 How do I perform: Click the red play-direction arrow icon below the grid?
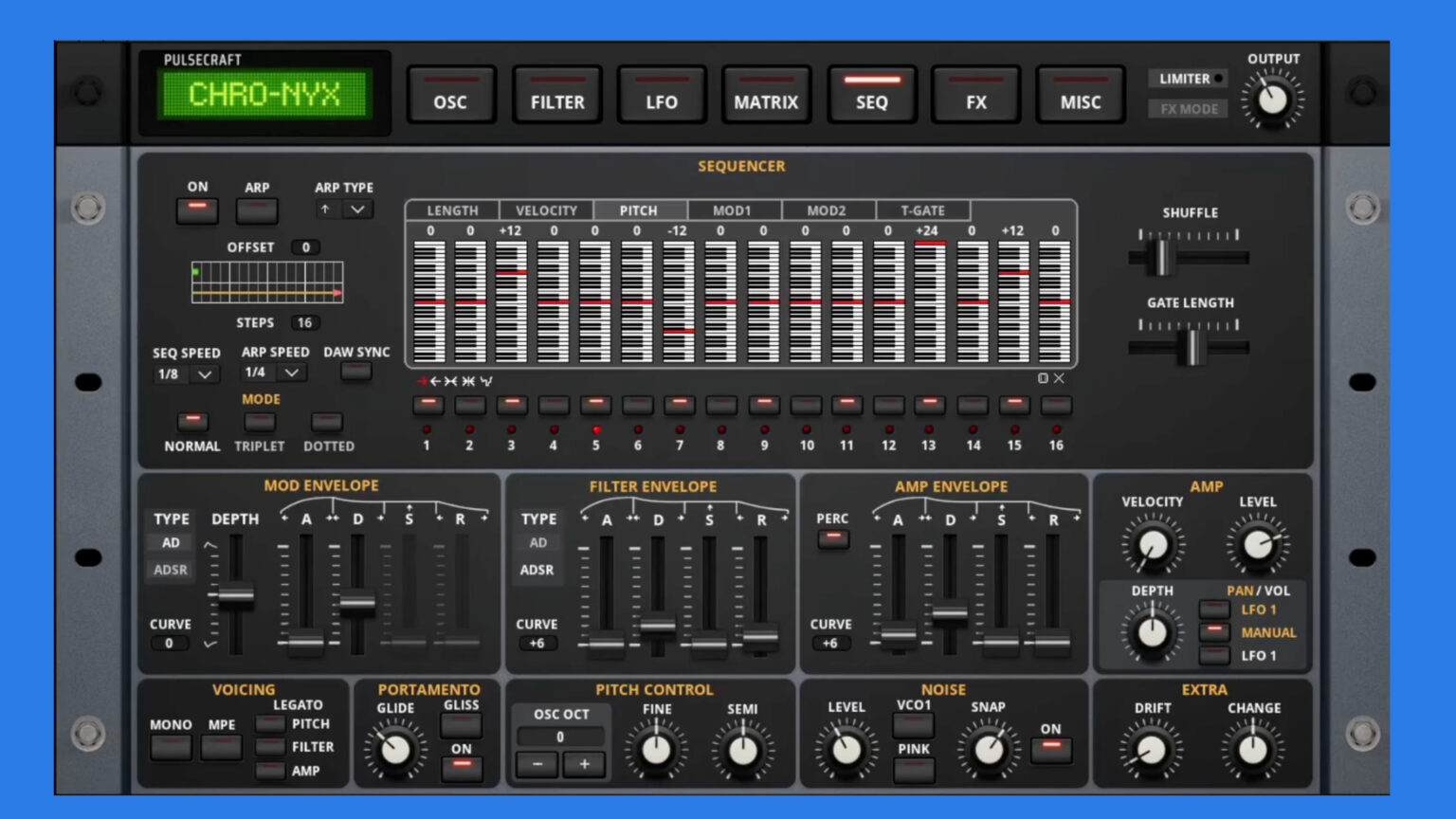pyautogui.click(x=423, y=380)
